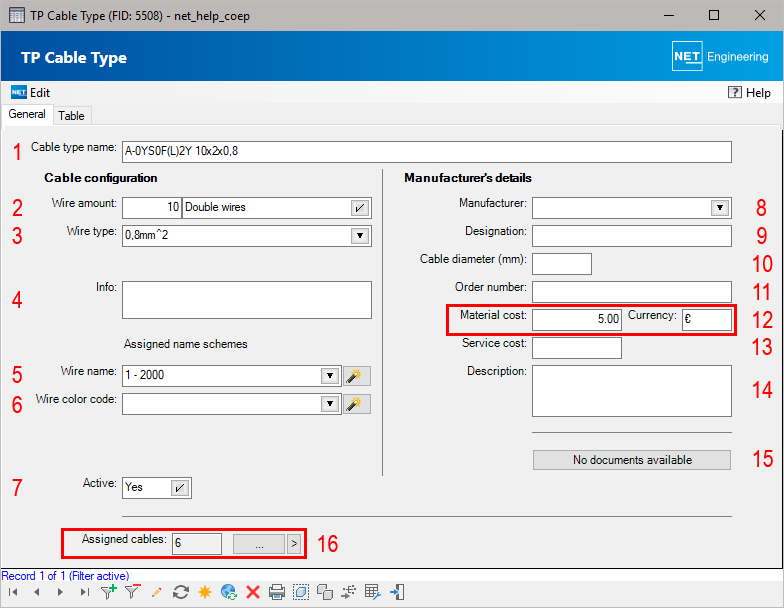Create a new record with star icon
Viewport: 784px width, 608px height.
(205, 592)
